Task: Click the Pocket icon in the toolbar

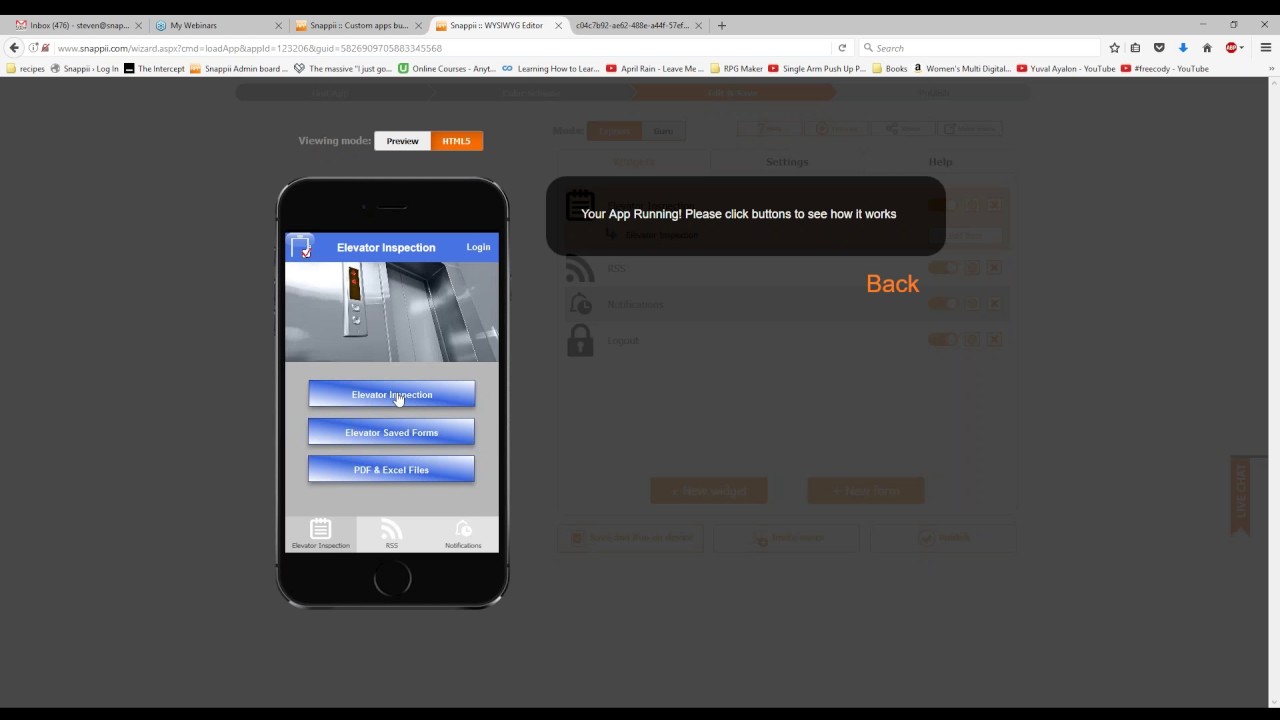Action: pos(1159,48)
